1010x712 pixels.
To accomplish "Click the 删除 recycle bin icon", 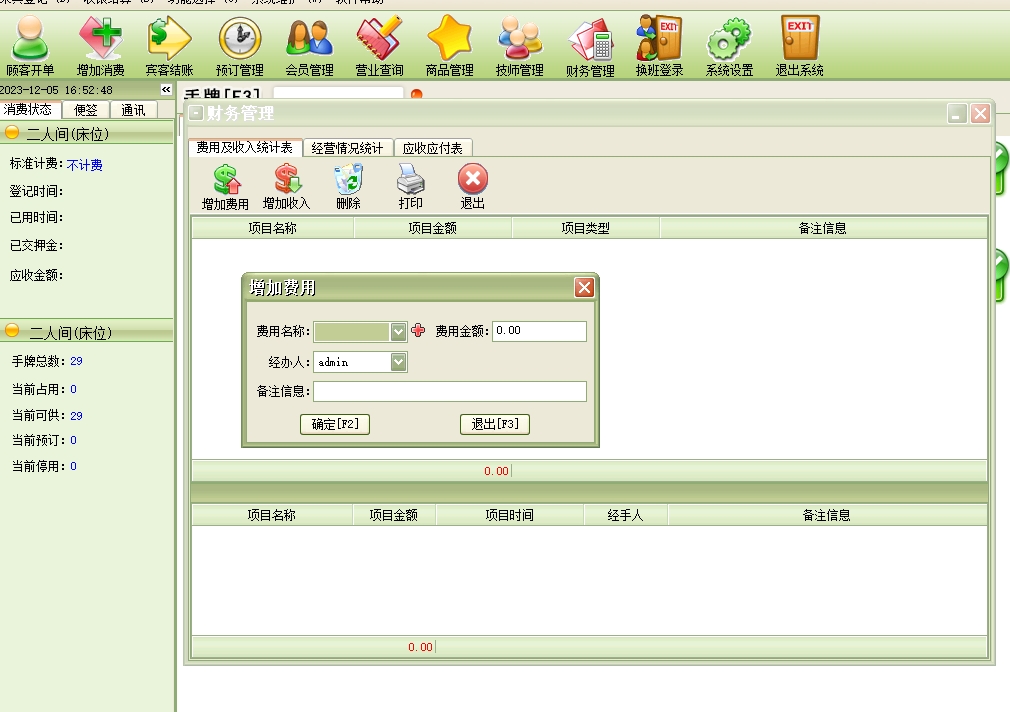I will coord(348,185).
